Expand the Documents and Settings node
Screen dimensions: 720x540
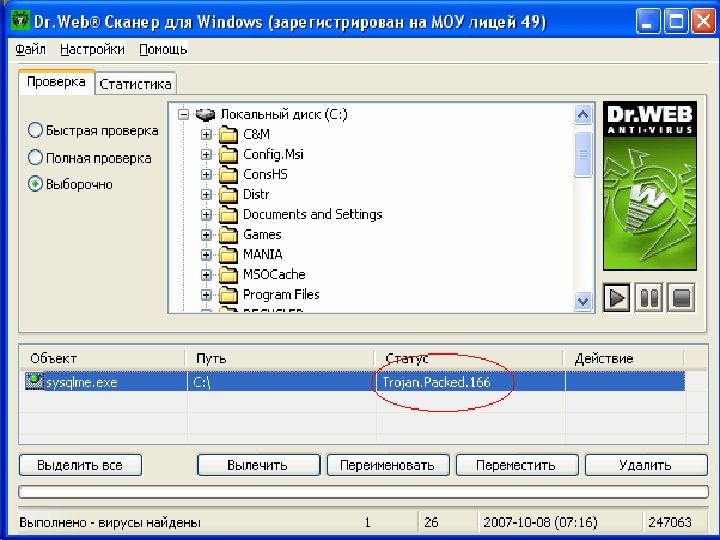[206, 214]
